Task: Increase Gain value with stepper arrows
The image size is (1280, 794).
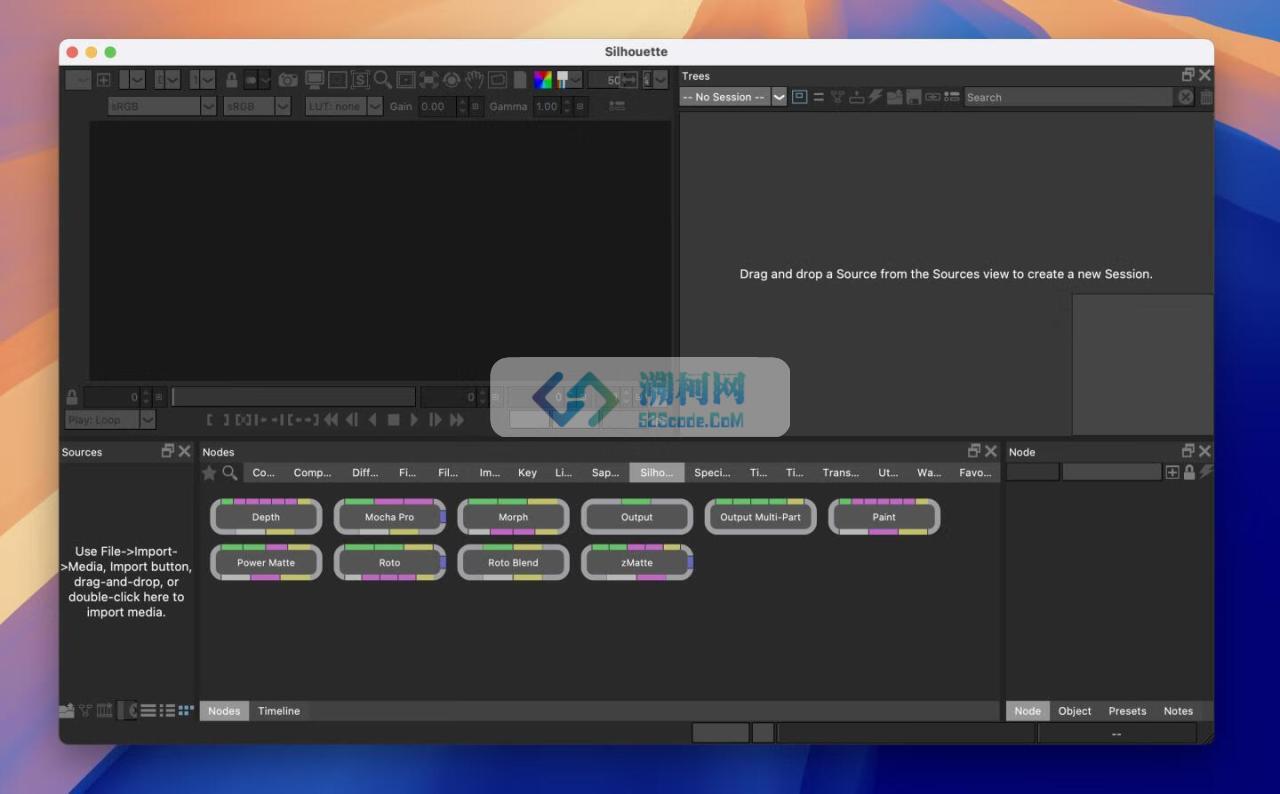Action: click(462, 102)
